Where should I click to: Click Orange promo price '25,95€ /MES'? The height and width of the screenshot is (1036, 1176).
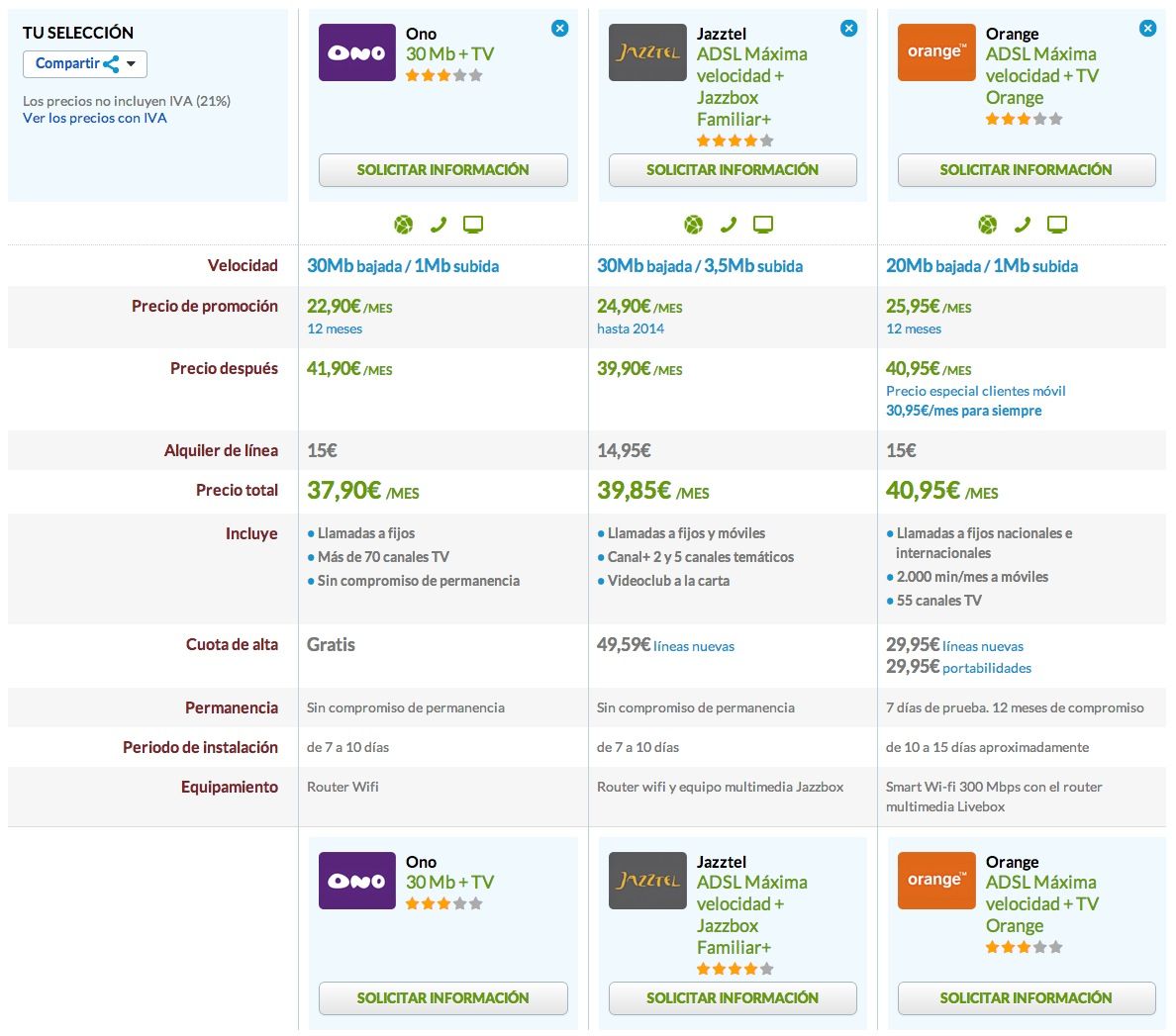(x=929, y=307)
